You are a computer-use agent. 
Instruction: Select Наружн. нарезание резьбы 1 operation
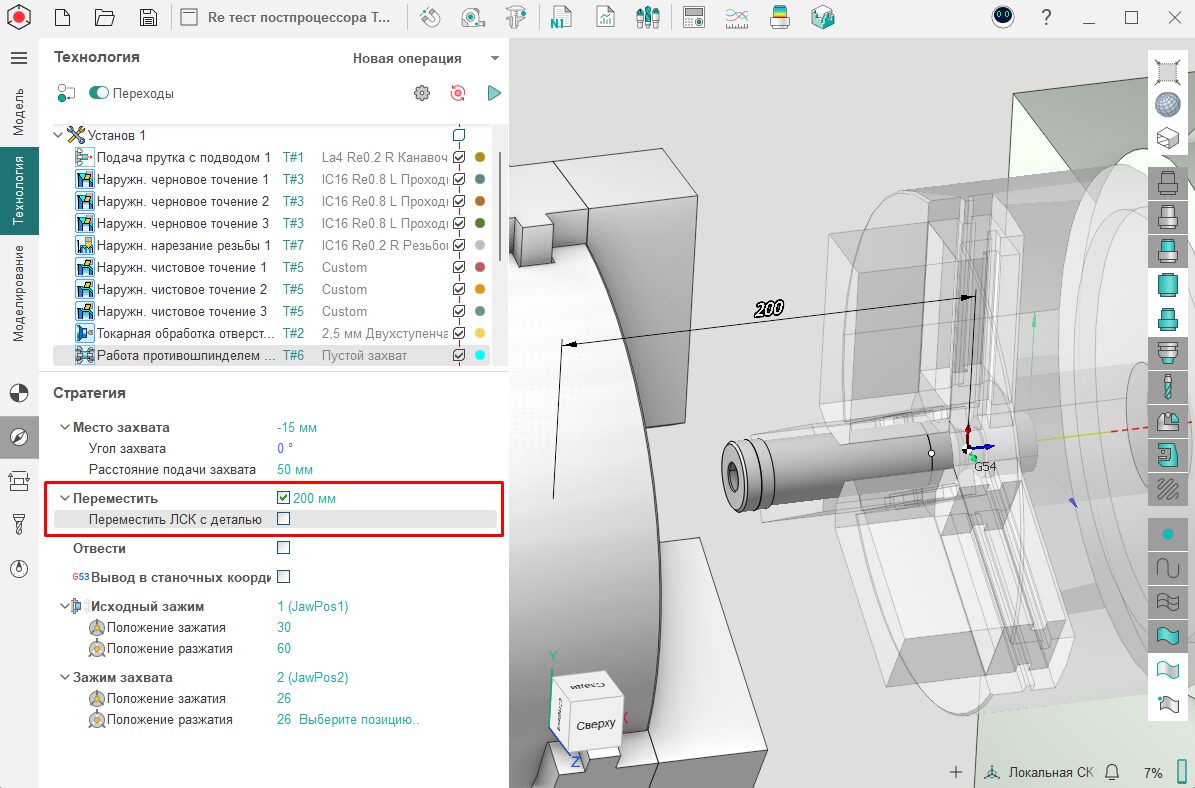183,245
